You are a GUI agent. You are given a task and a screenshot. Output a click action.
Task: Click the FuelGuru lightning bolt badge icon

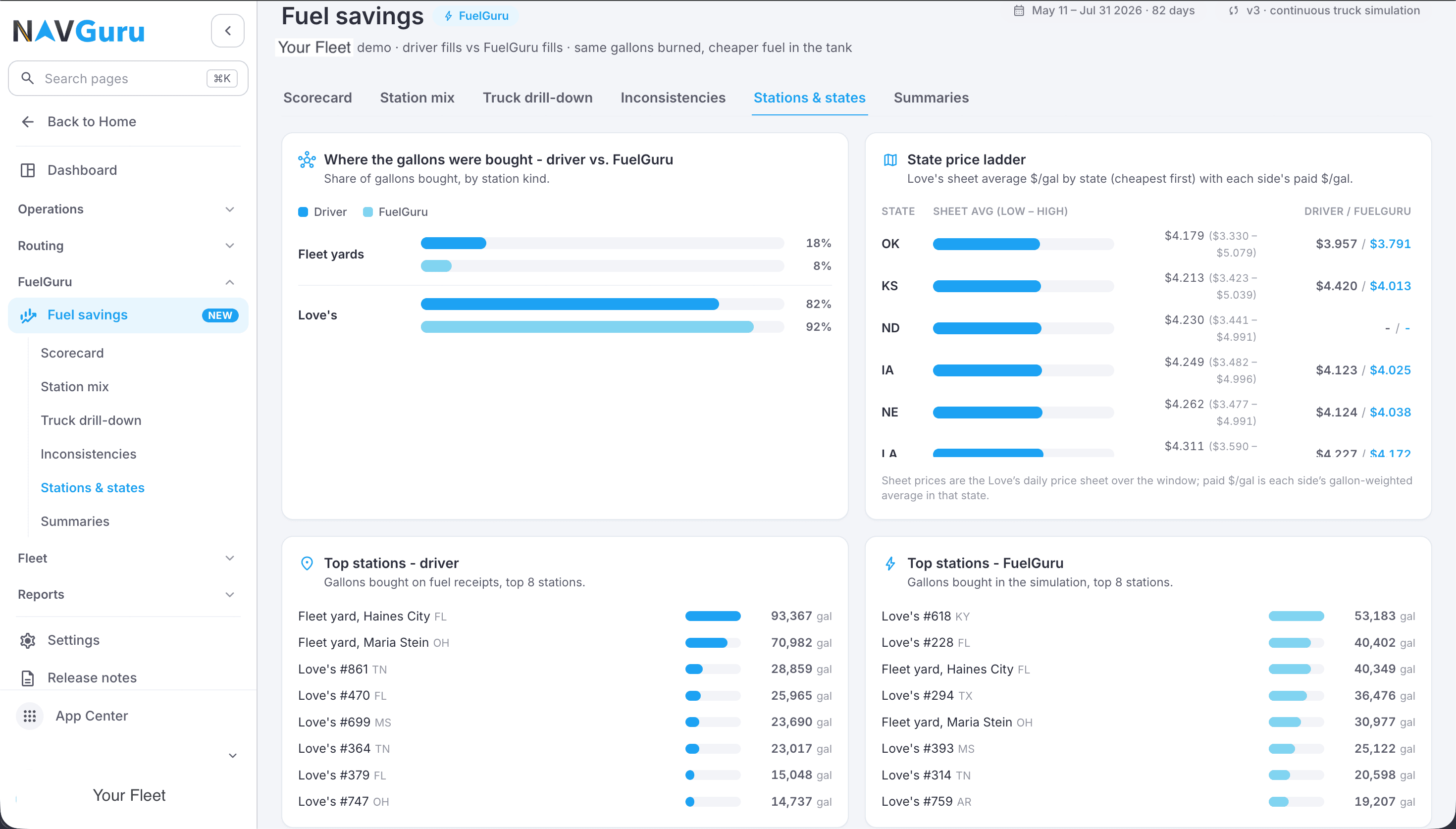point(449,16)
